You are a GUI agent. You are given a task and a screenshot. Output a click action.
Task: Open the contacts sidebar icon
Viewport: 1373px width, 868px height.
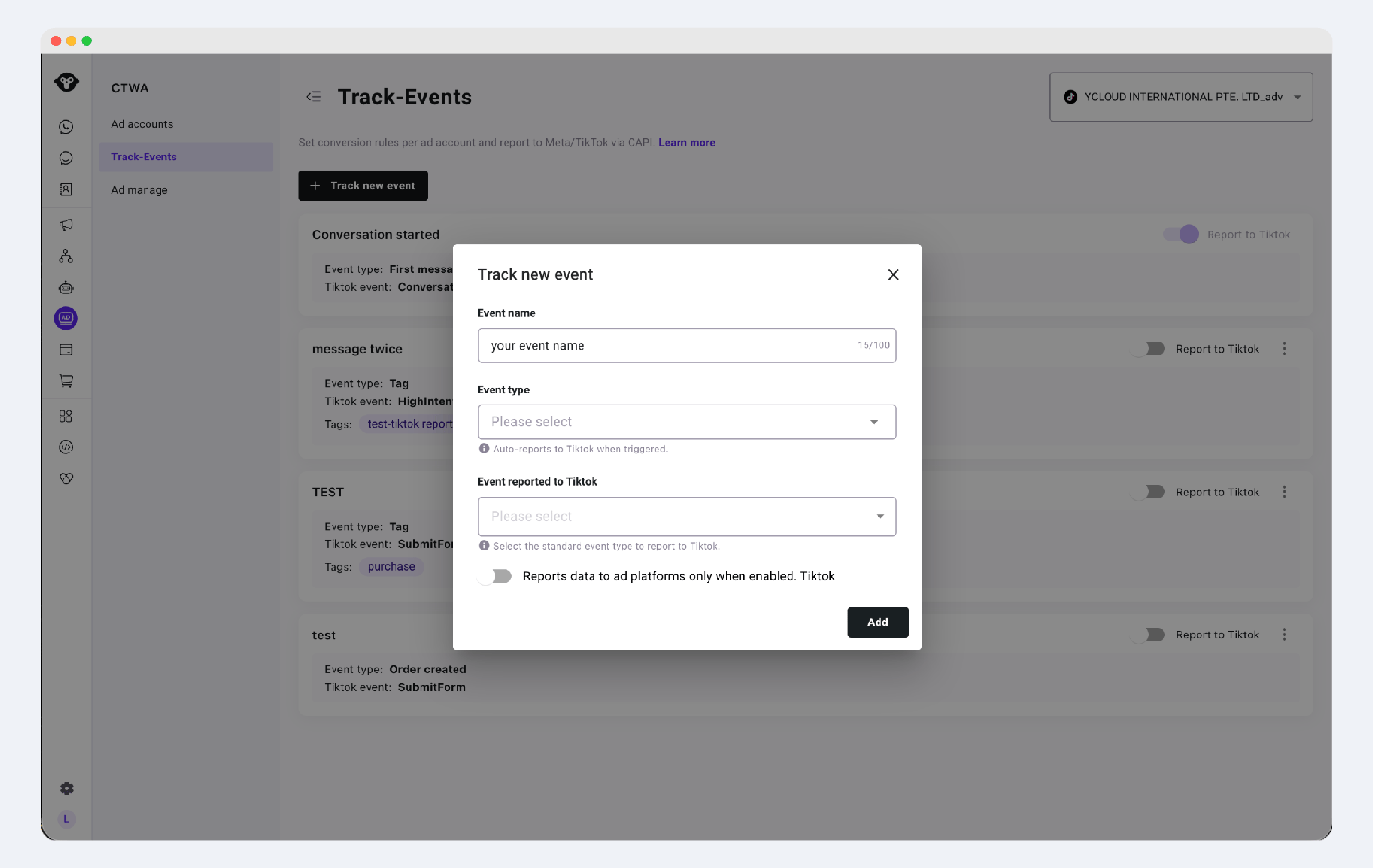pos(66,189)
